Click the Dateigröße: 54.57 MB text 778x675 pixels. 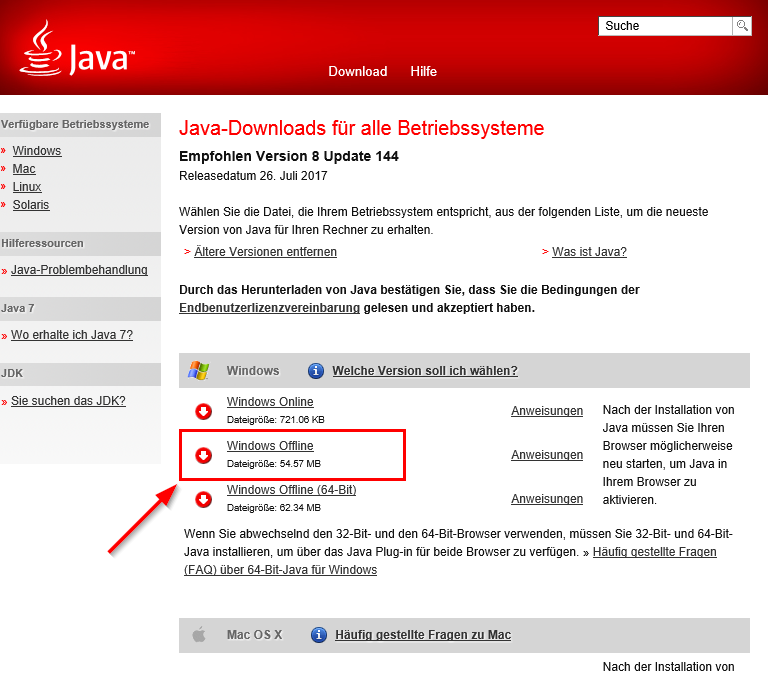point(274,464)
